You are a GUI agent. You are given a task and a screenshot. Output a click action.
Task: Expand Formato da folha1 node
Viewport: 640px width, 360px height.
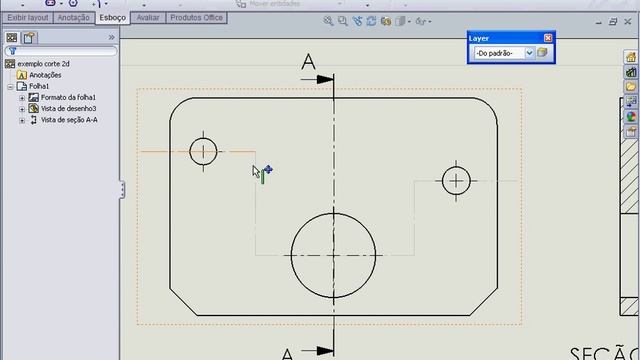[x=22, y=98]
